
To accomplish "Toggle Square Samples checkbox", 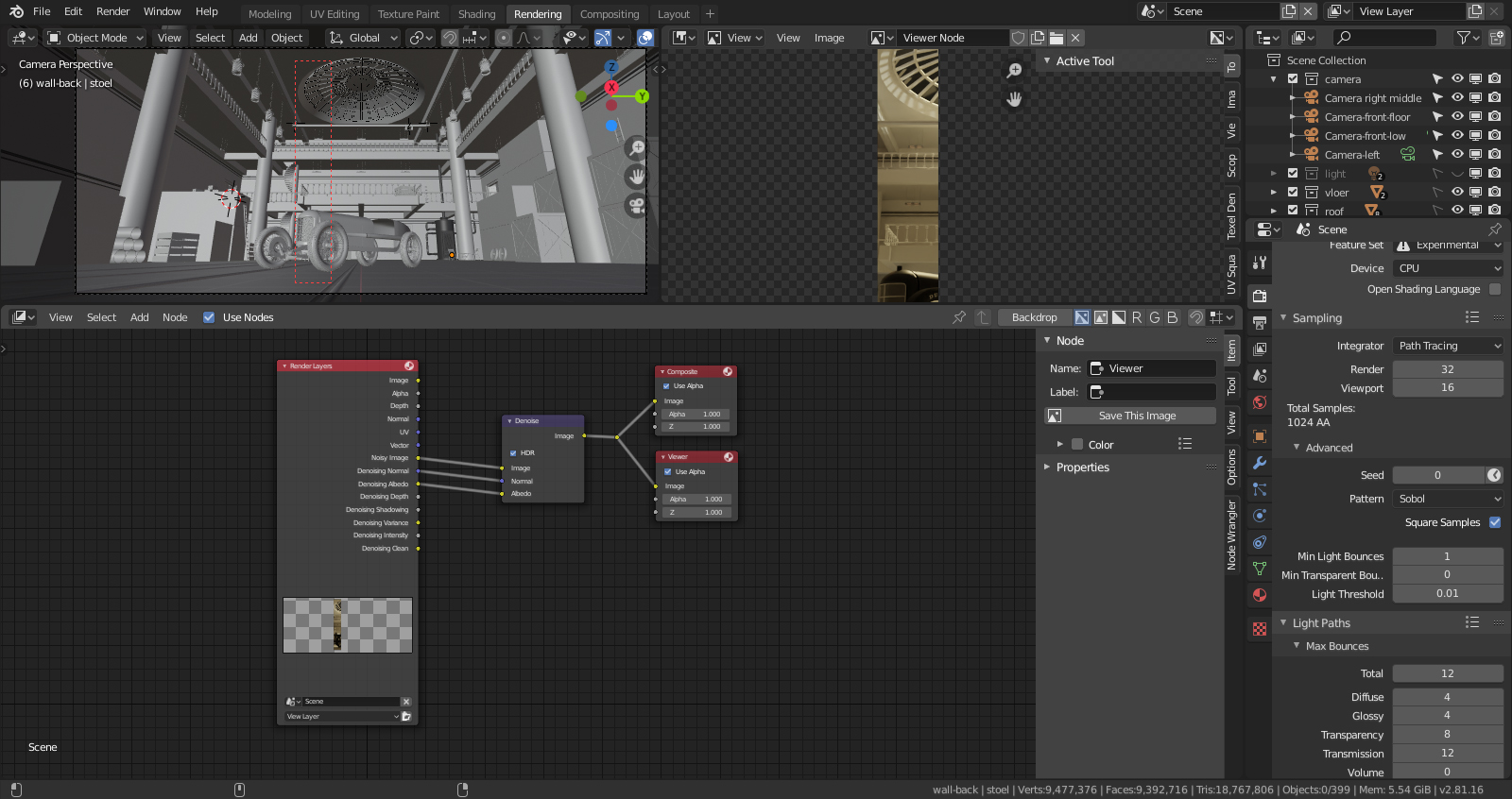I will (1495, 522).
